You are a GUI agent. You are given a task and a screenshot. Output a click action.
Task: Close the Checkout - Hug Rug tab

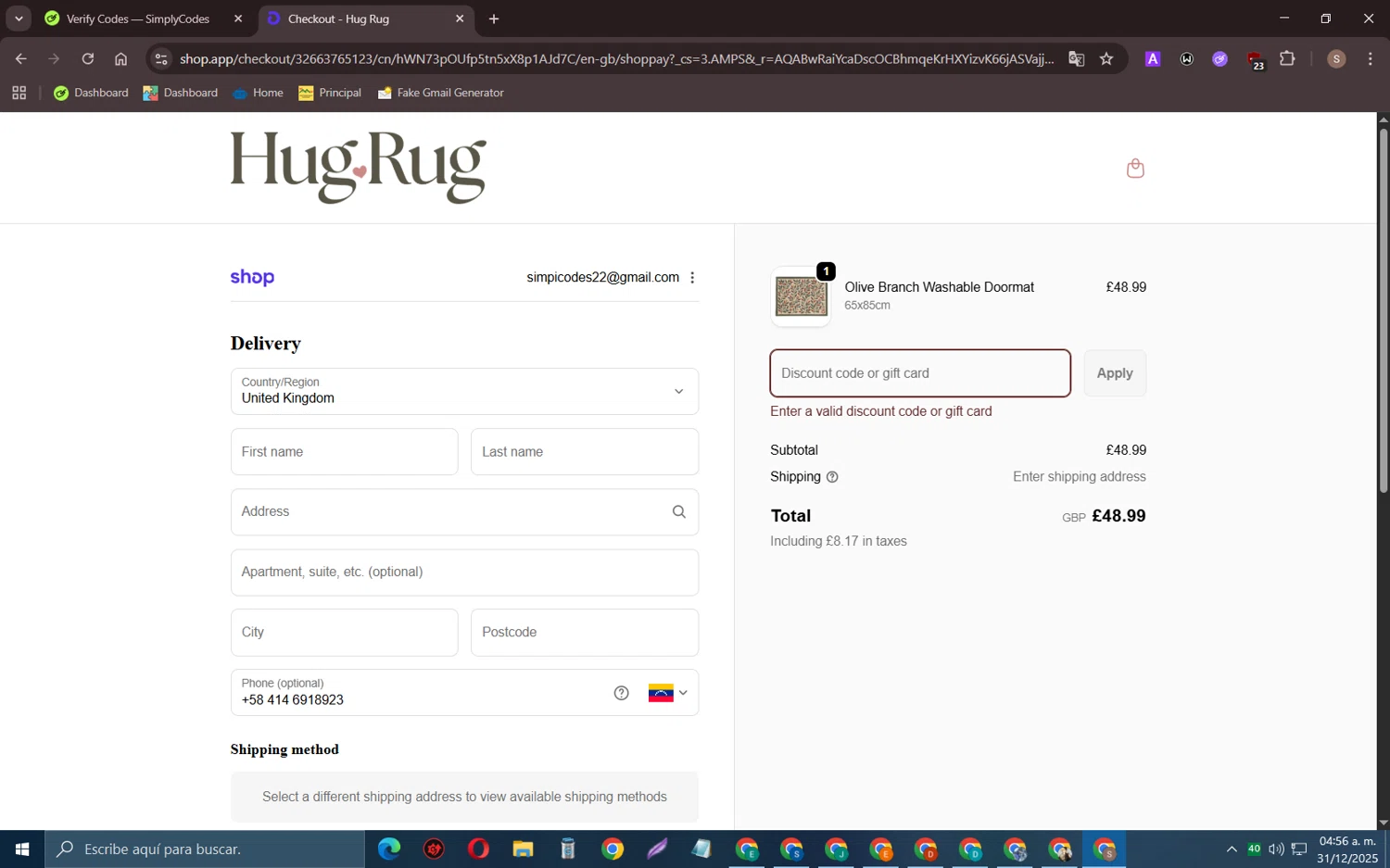click(460, 19)
